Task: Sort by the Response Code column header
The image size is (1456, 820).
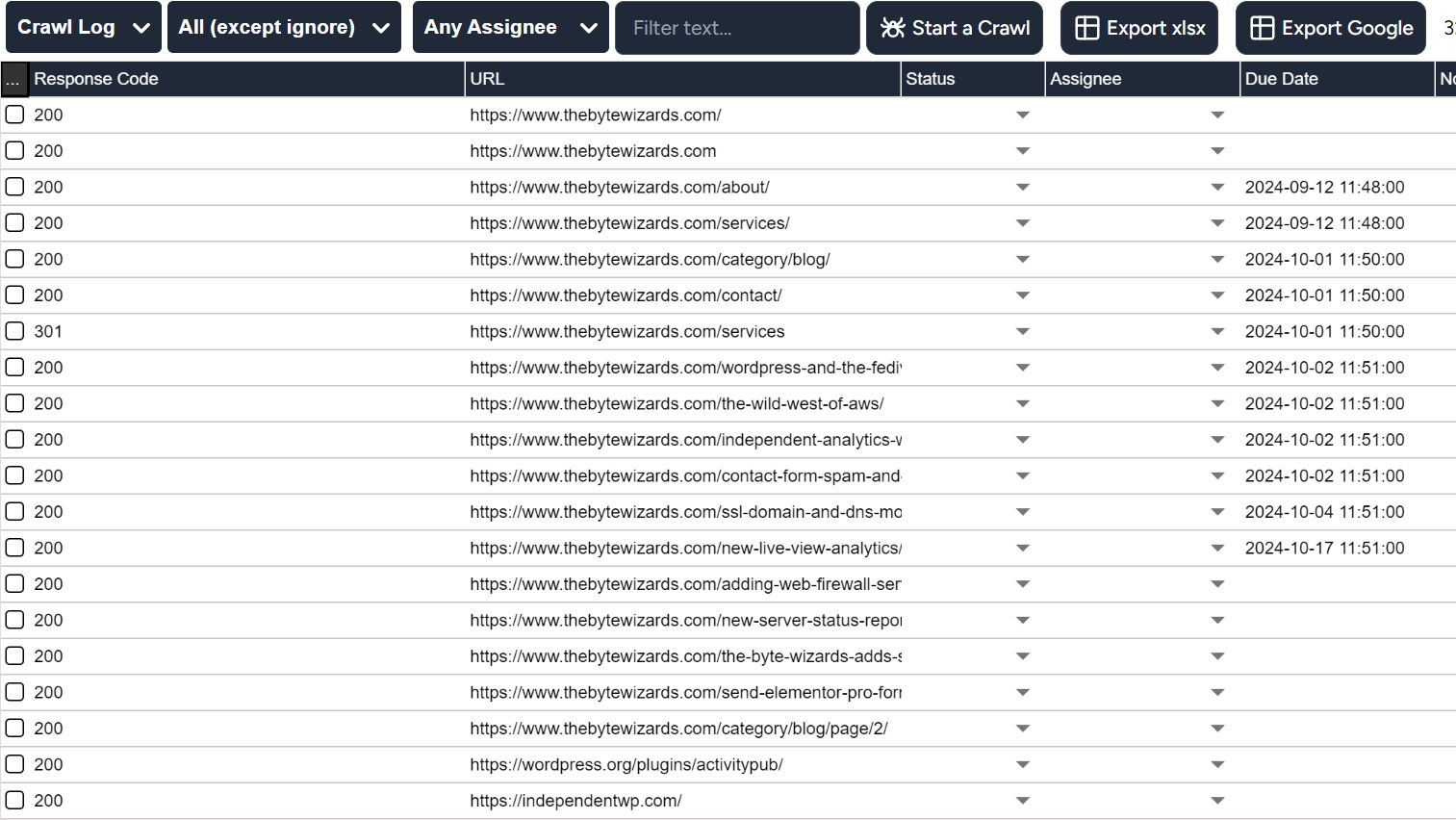Action: (x=96, y=79)
